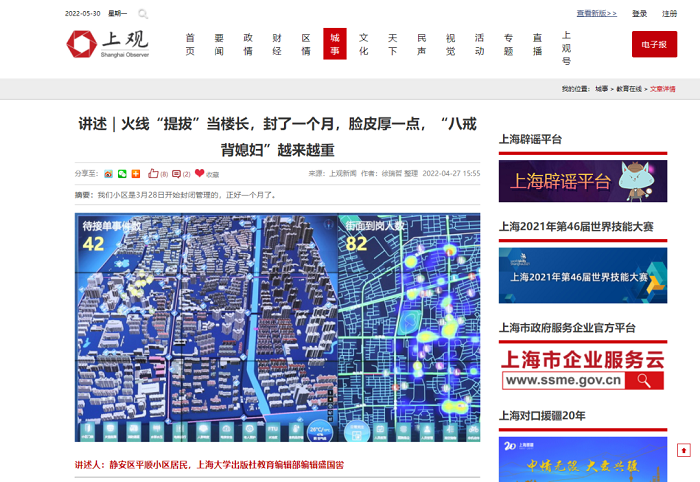Click the back-to-top arrow icon
The image size is (700, 482).
point(684,450)
